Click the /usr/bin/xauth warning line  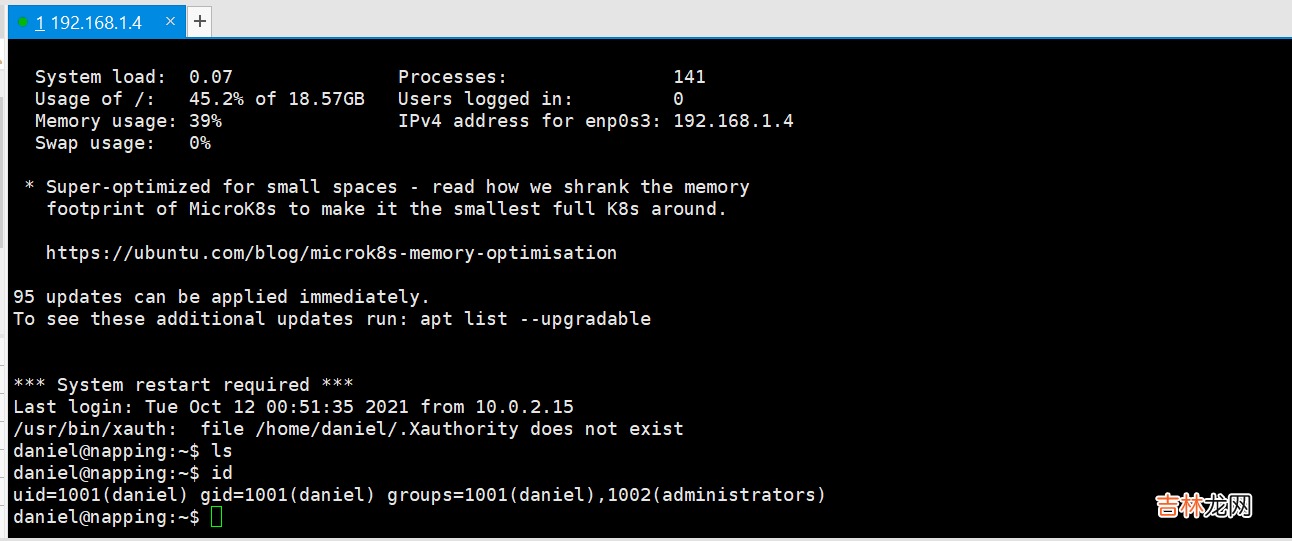point(348,429)
